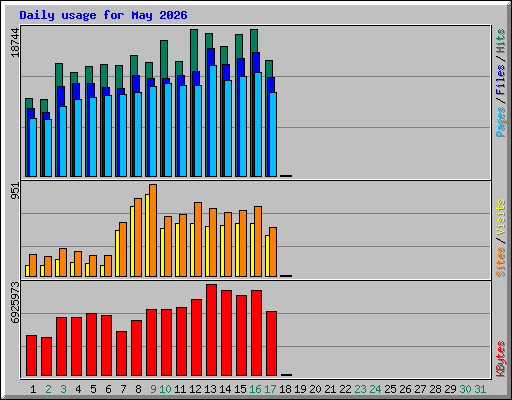Click the green Hits bar for day 3
This screenshot has height=400, width=512.
[59, 75]
